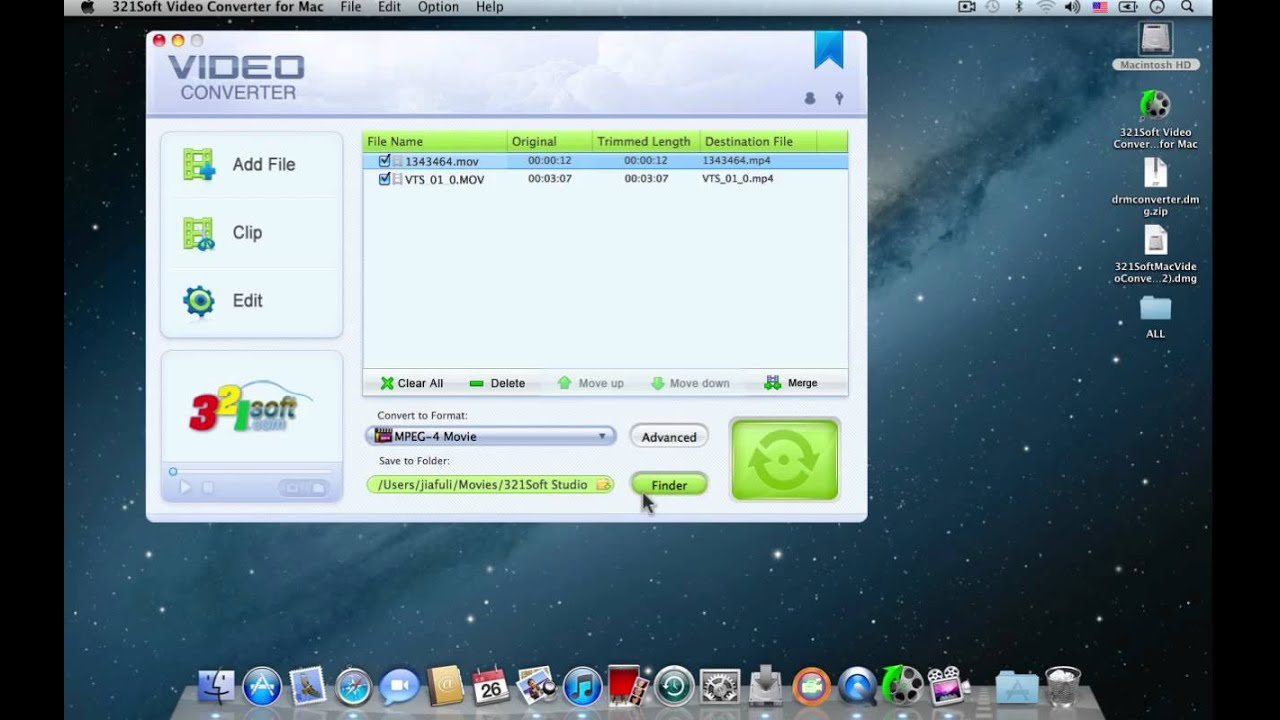Screen dimensions: 1280x720
Task: Click the Original column header
Action: click(x=549, y=141)
